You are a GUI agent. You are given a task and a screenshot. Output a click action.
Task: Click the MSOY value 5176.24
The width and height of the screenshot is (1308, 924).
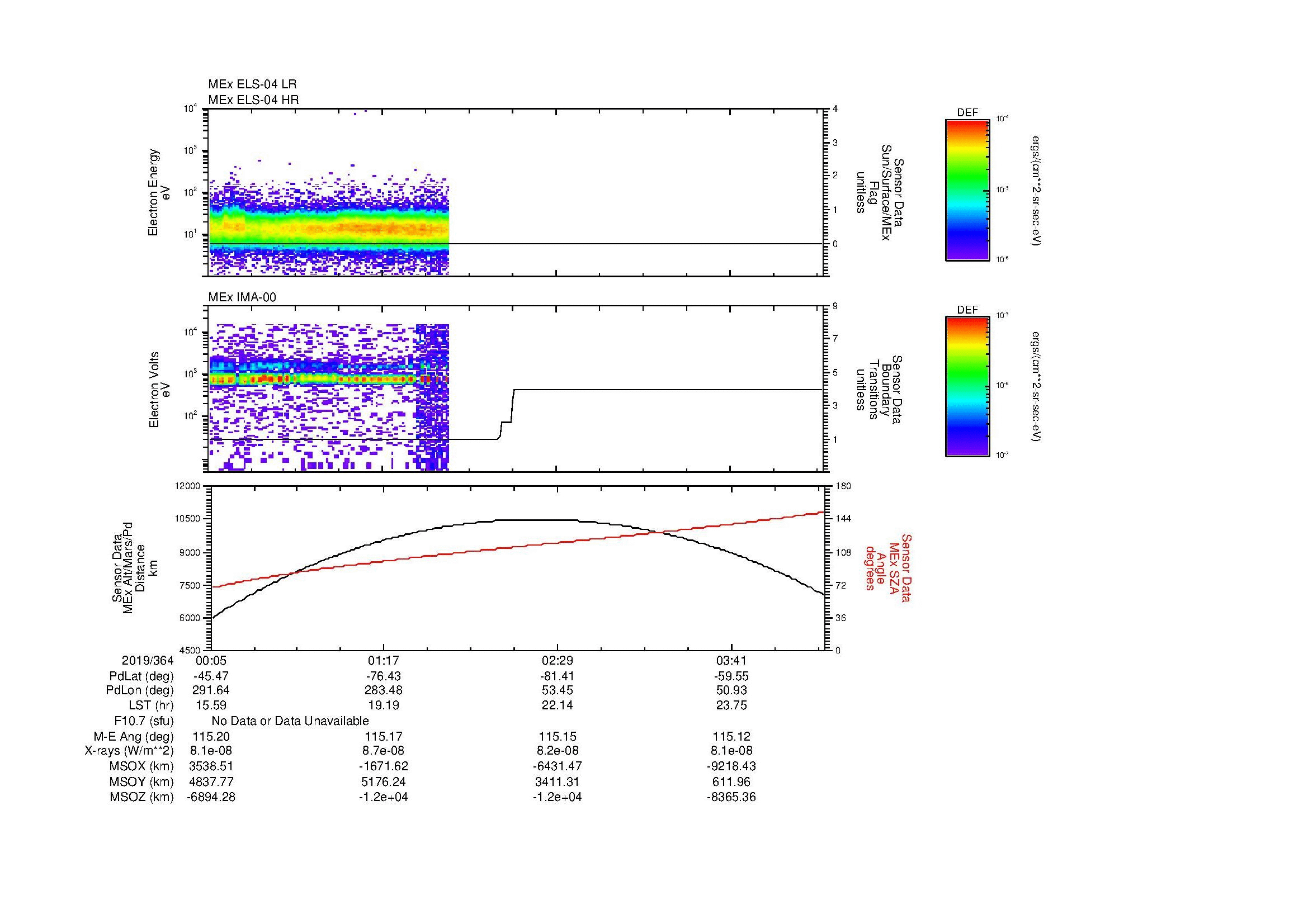384,781
